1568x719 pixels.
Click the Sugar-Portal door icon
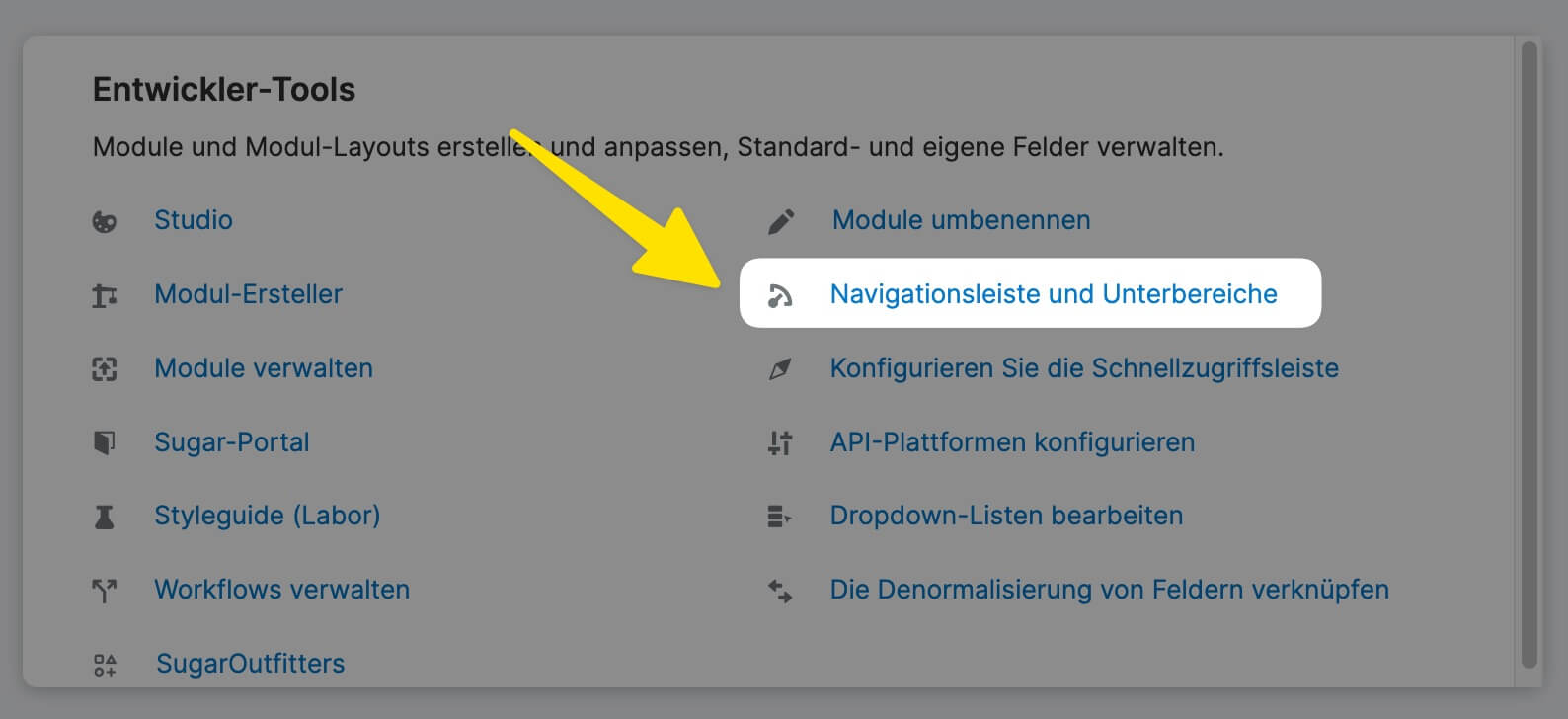pos(104,442)
